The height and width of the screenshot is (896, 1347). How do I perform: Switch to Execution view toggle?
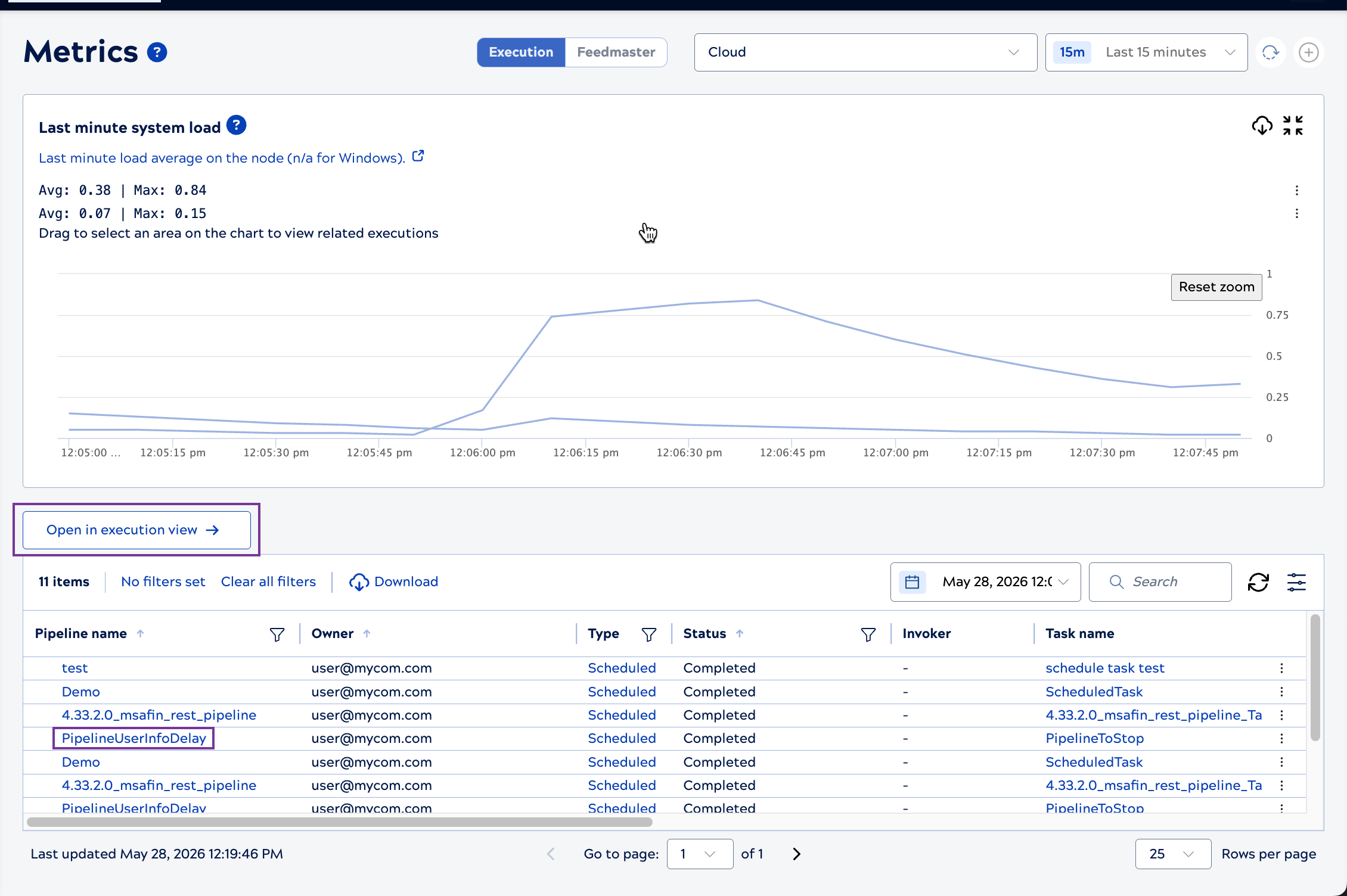(521, 52)
